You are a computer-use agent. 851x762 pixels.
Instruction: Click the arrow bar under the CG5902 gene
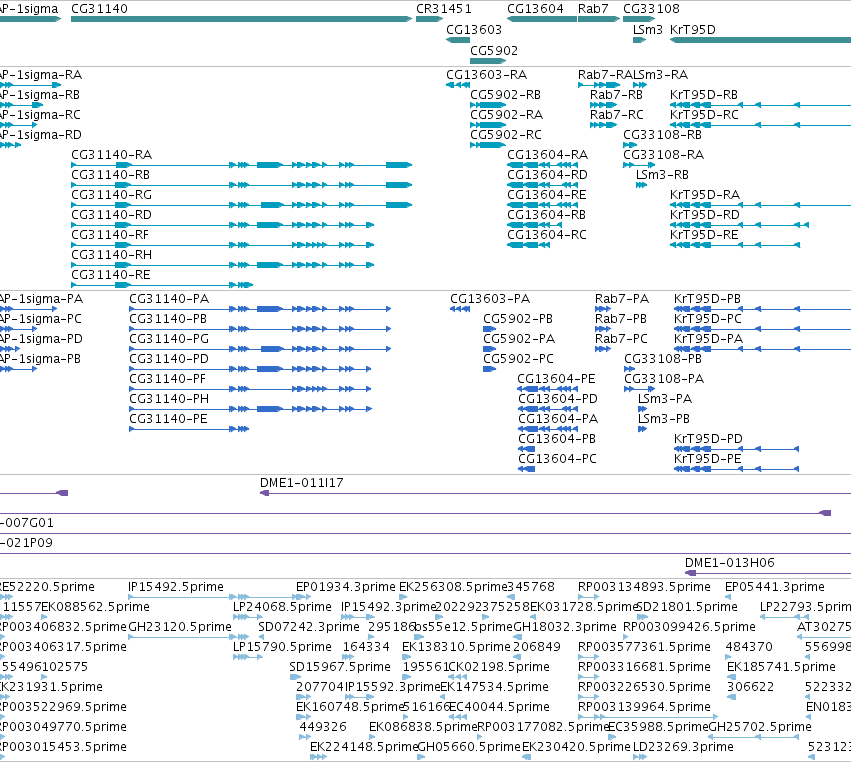[488, 61]
